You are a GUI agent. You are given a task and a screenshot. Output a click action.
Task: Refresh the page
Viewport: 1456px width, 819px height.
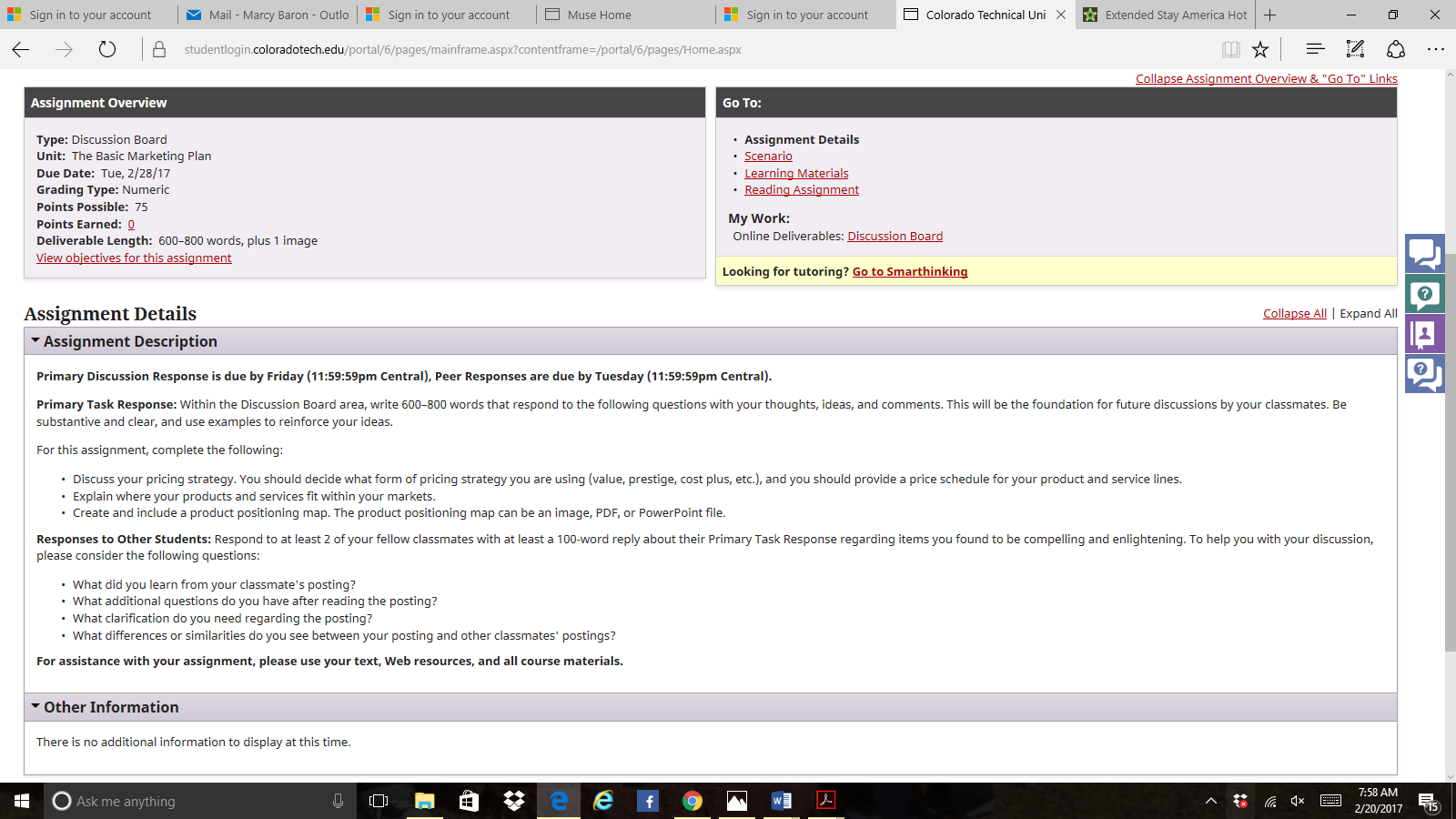tap(106, 49)
